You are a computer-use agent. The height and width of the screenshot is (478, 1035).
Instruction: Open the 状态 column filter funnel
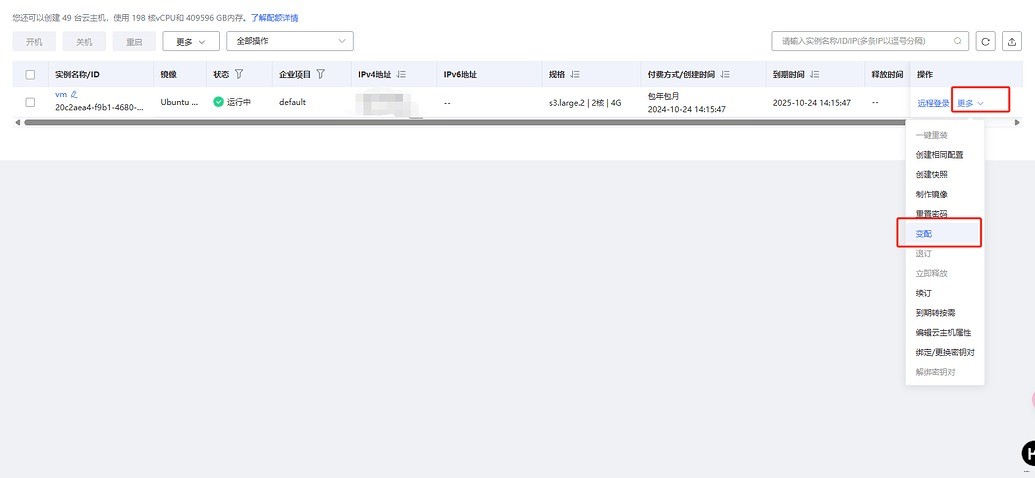click(x=239, y=74)
